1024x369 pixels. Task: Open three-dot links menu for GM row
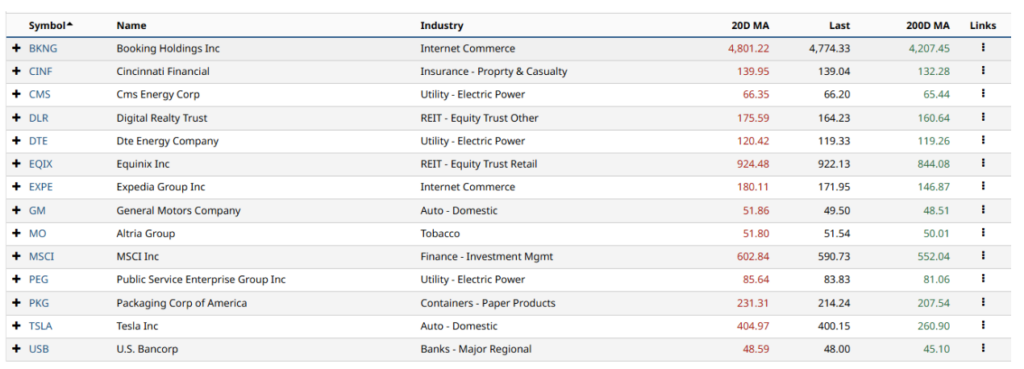point(983,210)
